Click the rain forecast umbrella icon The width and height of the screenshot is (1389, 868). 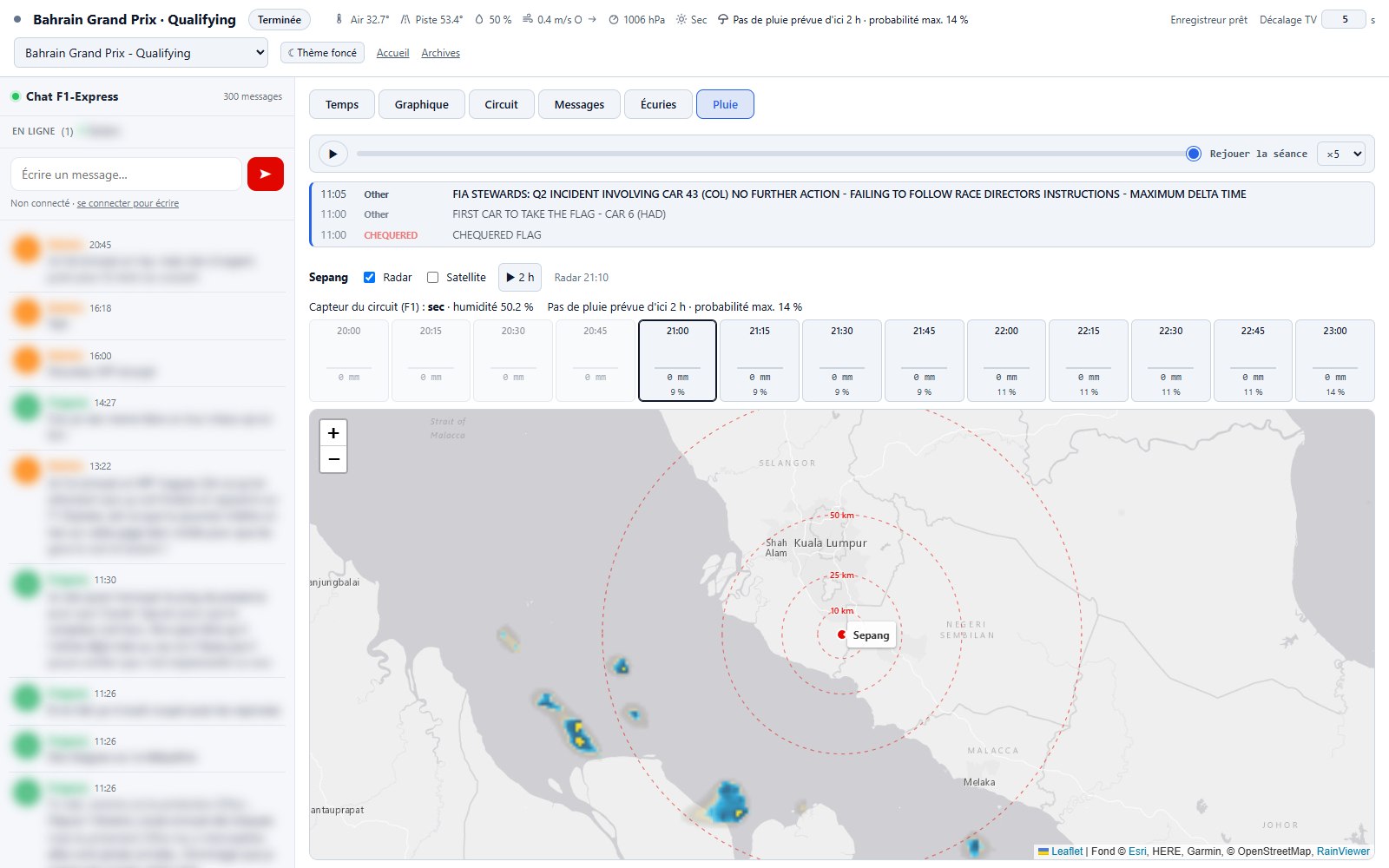(x=723, y=19)
